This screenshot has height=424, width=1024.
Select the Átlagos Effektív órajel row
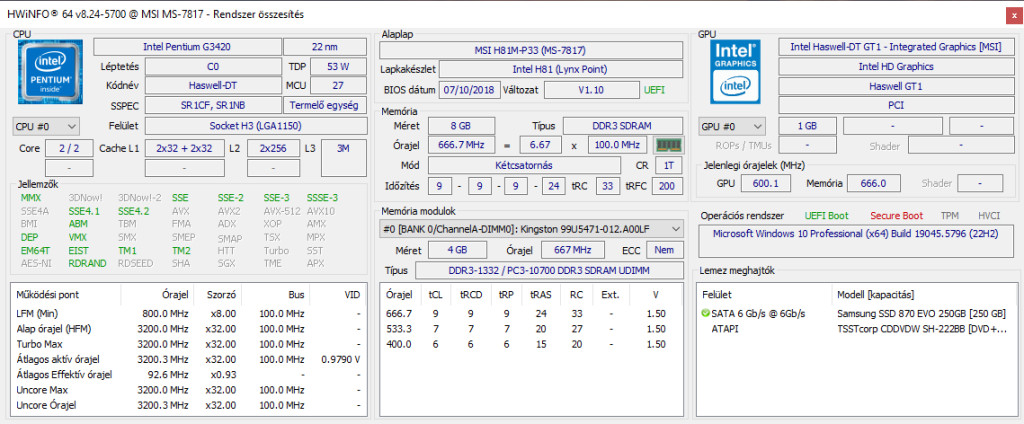(188, 374)
